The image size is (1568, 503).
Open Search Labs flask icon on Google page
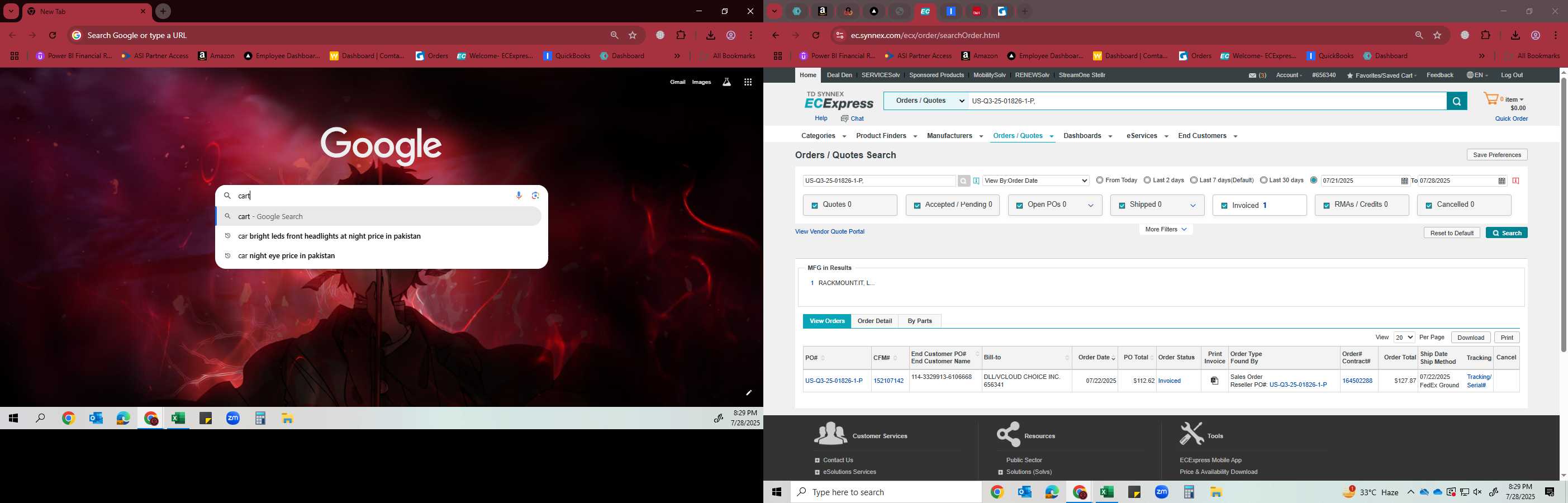pos(727,82)
